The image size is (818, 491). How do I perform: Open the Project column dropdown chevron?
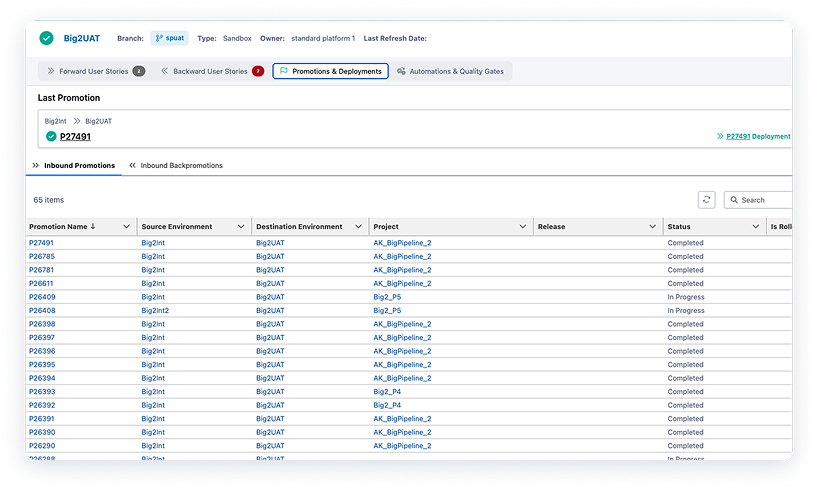523,226
